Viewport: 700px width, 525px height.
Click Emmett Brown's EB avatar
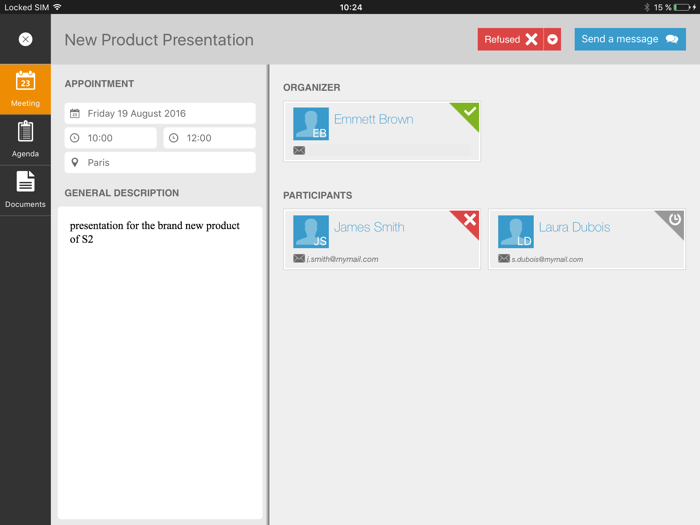coord(311,124)
